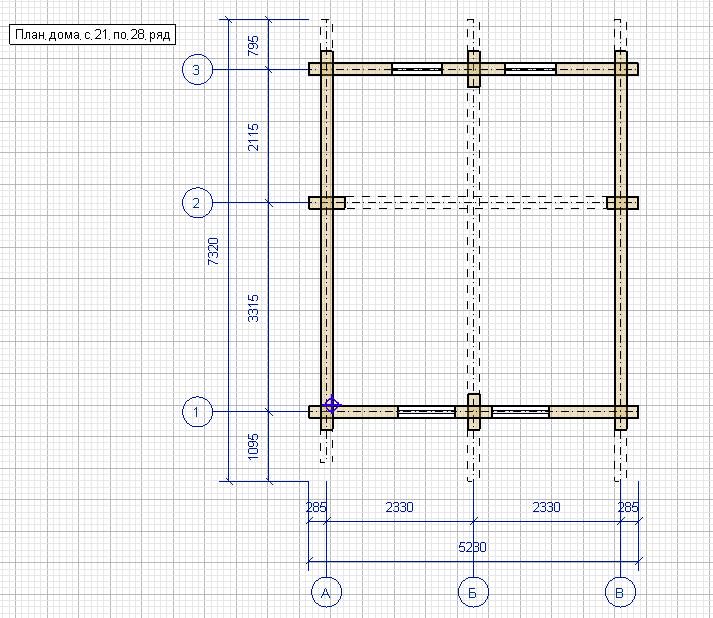
Task: Select the right window opening in top wall
Action: [x=530, y=69]
